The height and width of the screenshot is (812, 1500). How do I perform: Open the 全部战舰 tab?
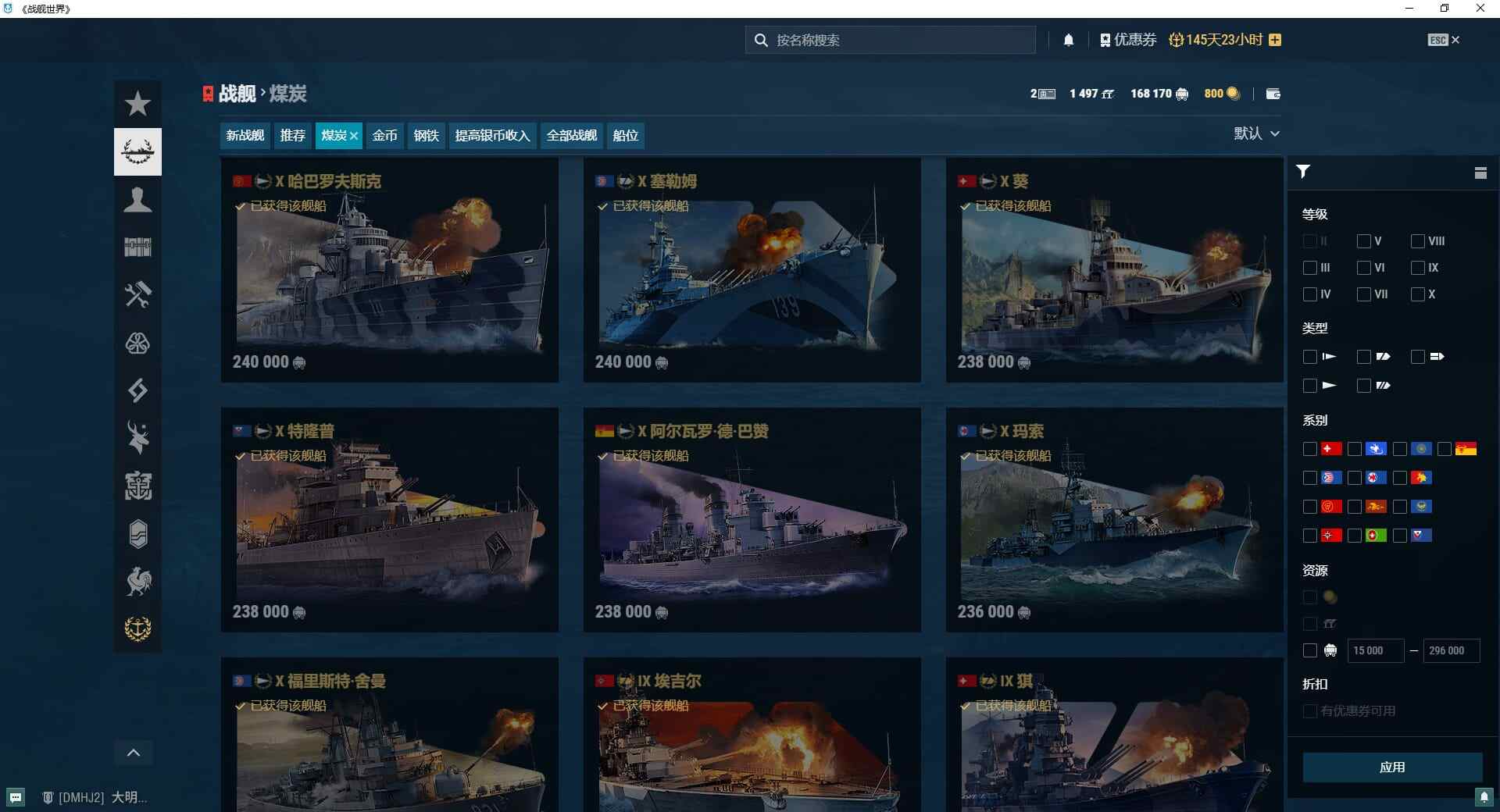571,135
